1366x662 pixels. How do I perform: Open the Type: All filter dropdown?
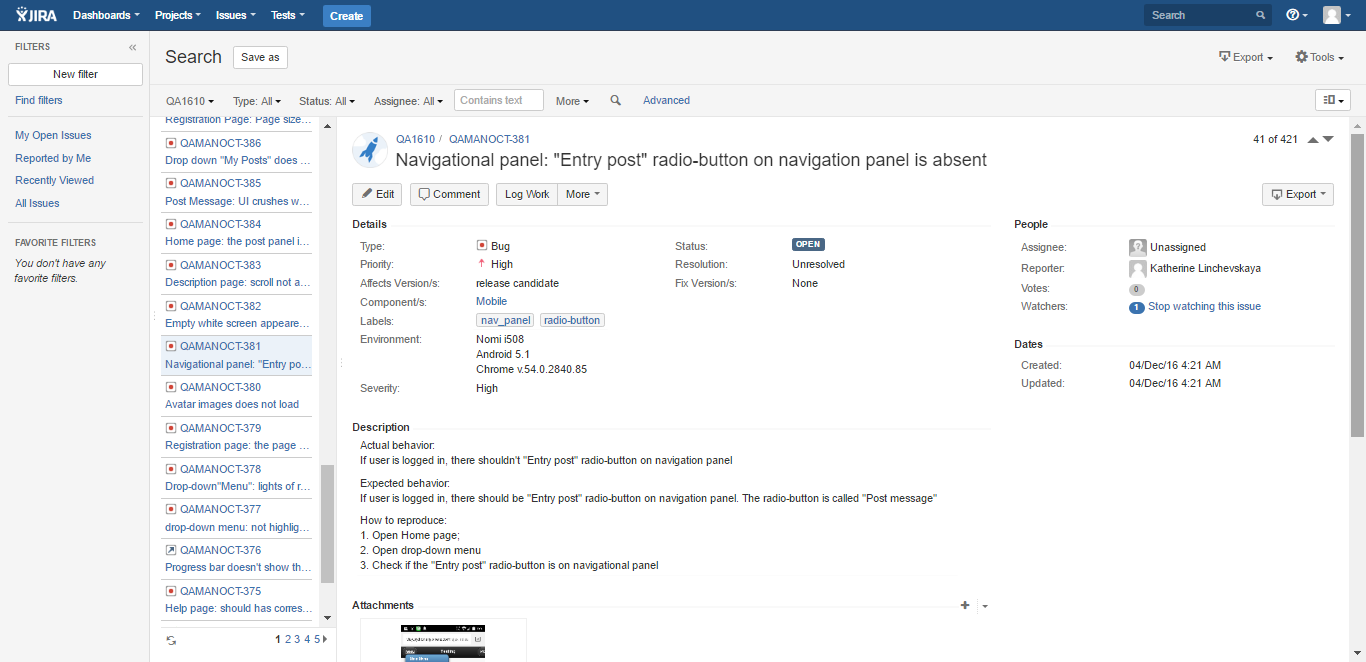(x=257, y=100)
